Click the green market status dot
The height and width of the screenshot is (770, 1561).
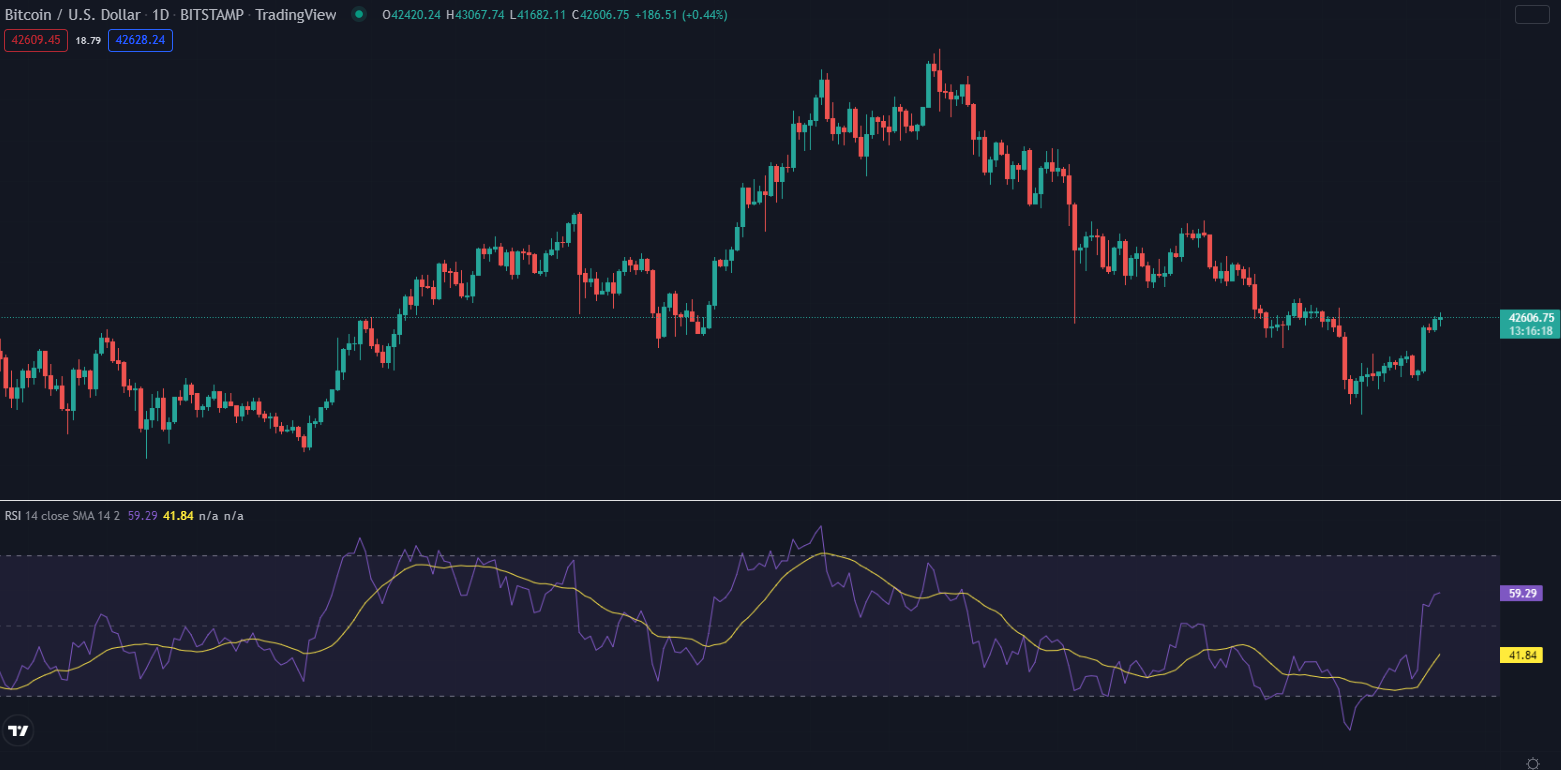click(358, 15)
